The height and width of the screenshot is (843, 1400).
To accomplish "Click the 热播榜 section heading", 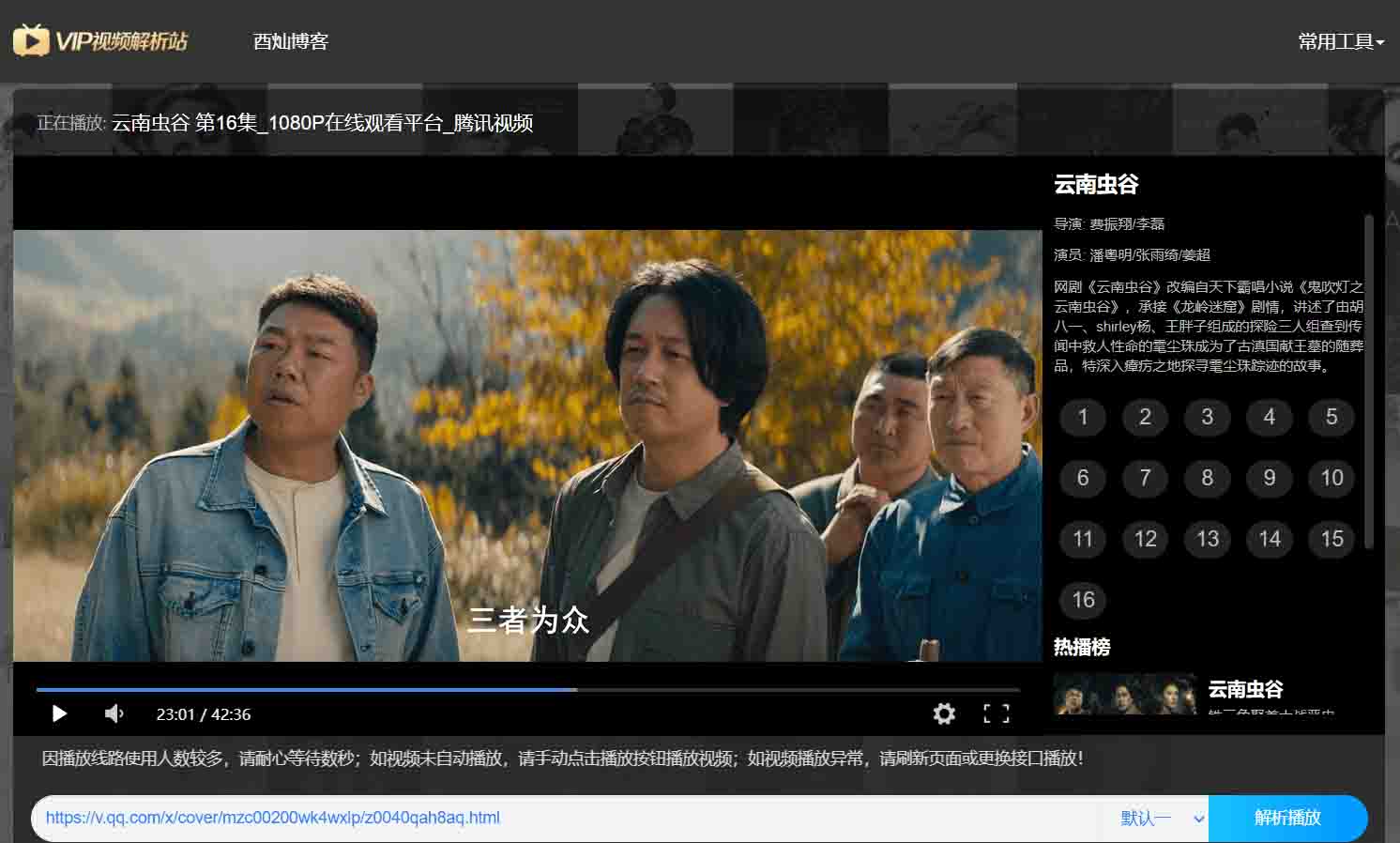I will tap(1082, 647).
